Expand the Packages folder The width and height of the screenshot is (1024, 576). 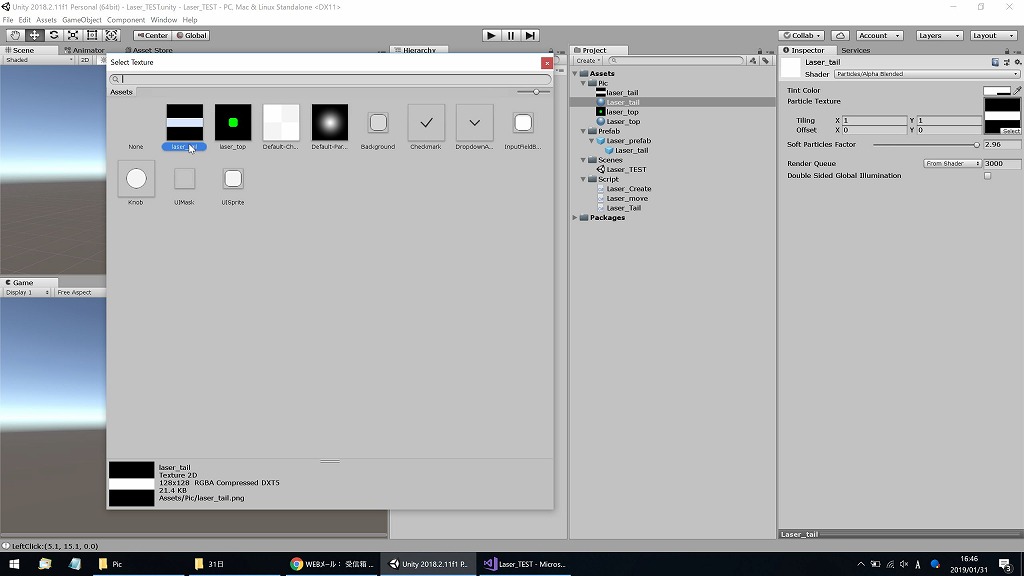point(575,217)
